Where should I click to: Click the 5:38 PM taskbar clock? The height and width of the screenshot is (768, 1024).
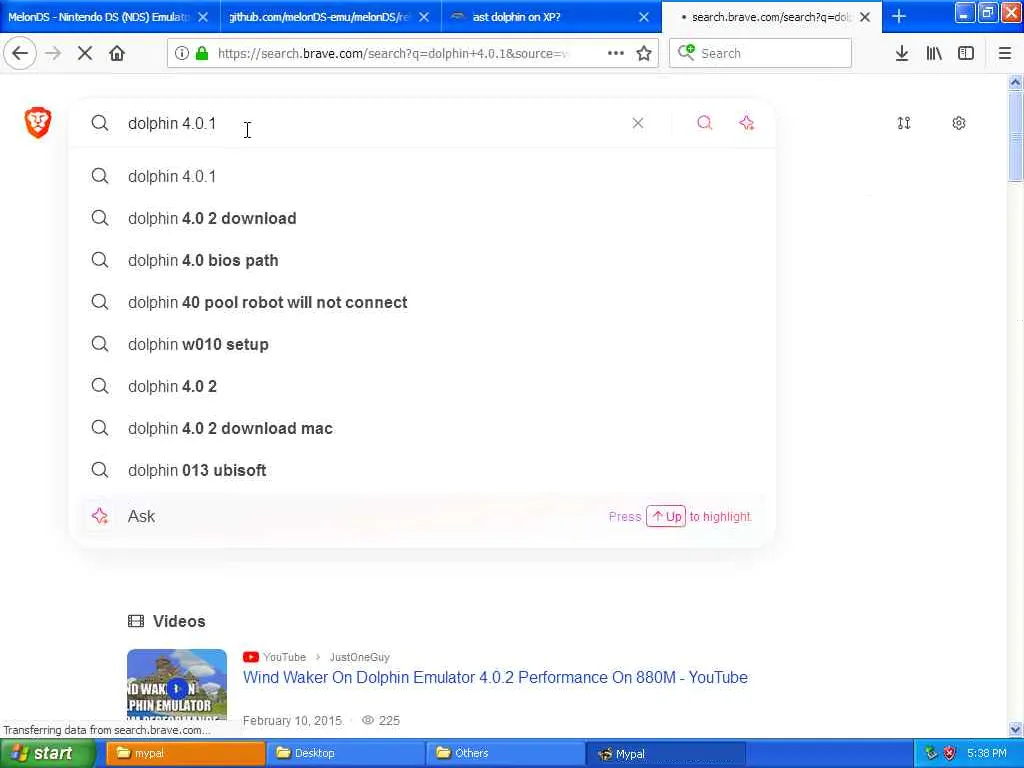coord(987,753)
